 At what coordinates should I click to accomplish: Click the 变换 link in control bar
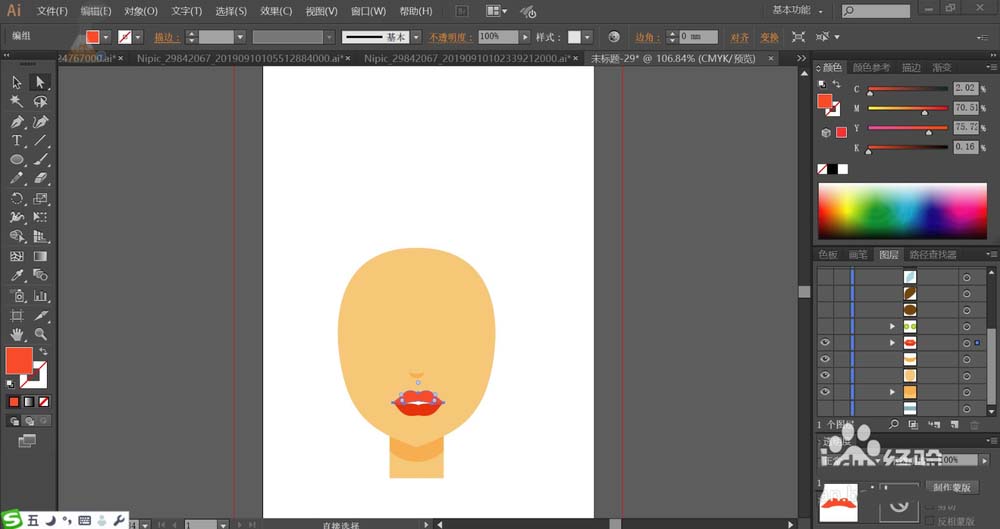pyautogui.click(x=769, y=38)
